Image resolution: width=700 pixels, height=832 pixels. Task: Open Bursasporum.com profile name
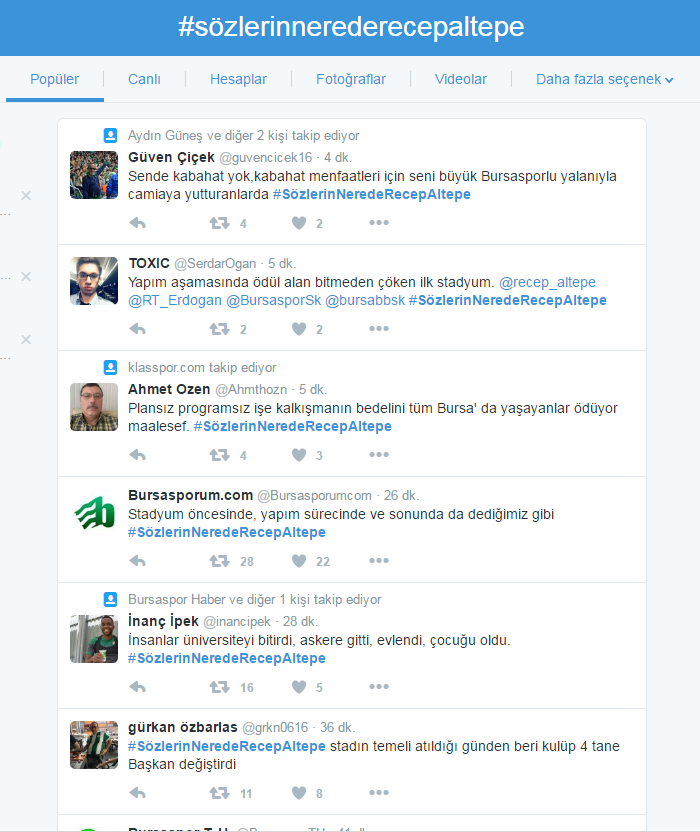191,496
